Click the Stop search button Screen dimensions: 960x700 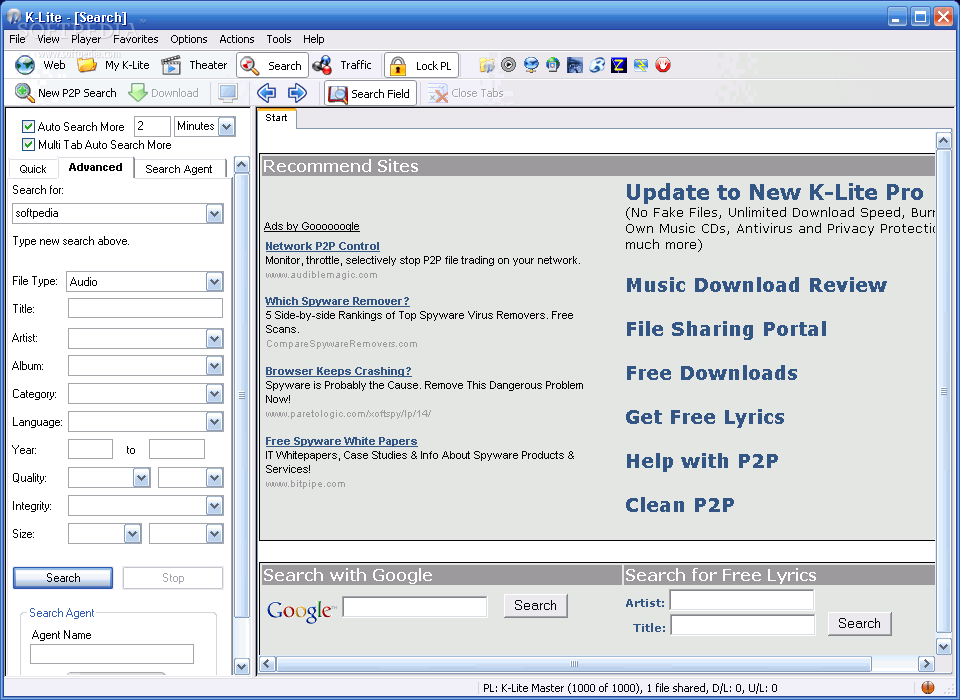[173, 578]
